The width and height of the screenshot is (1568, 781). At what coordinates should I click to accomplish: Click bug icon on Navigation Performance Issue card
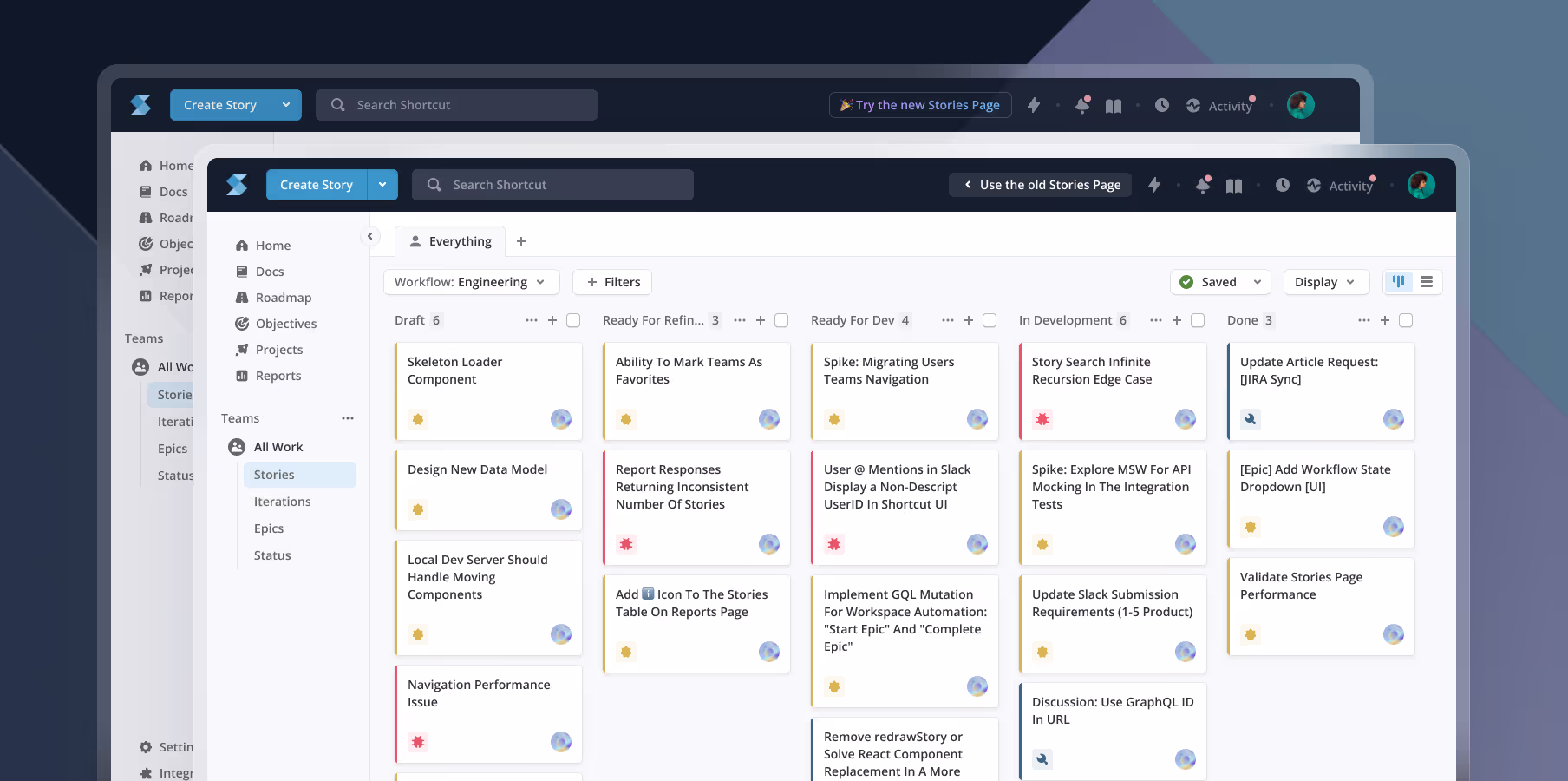418,742
